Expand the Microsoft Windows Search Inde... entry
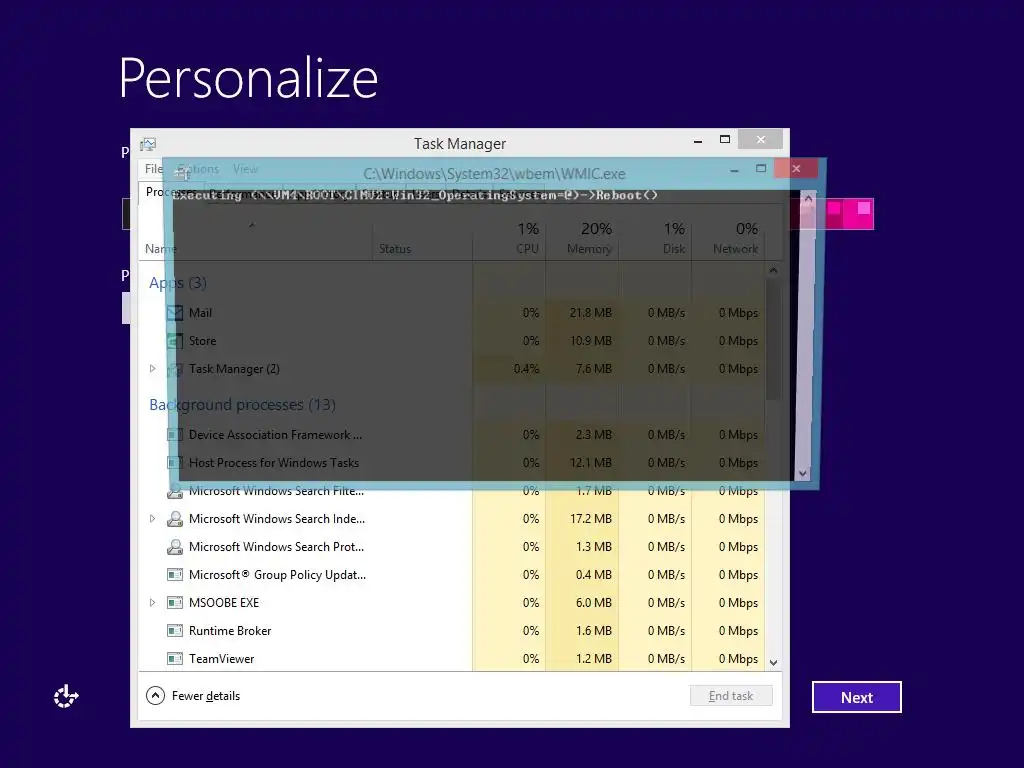 [x=152, y=519]
